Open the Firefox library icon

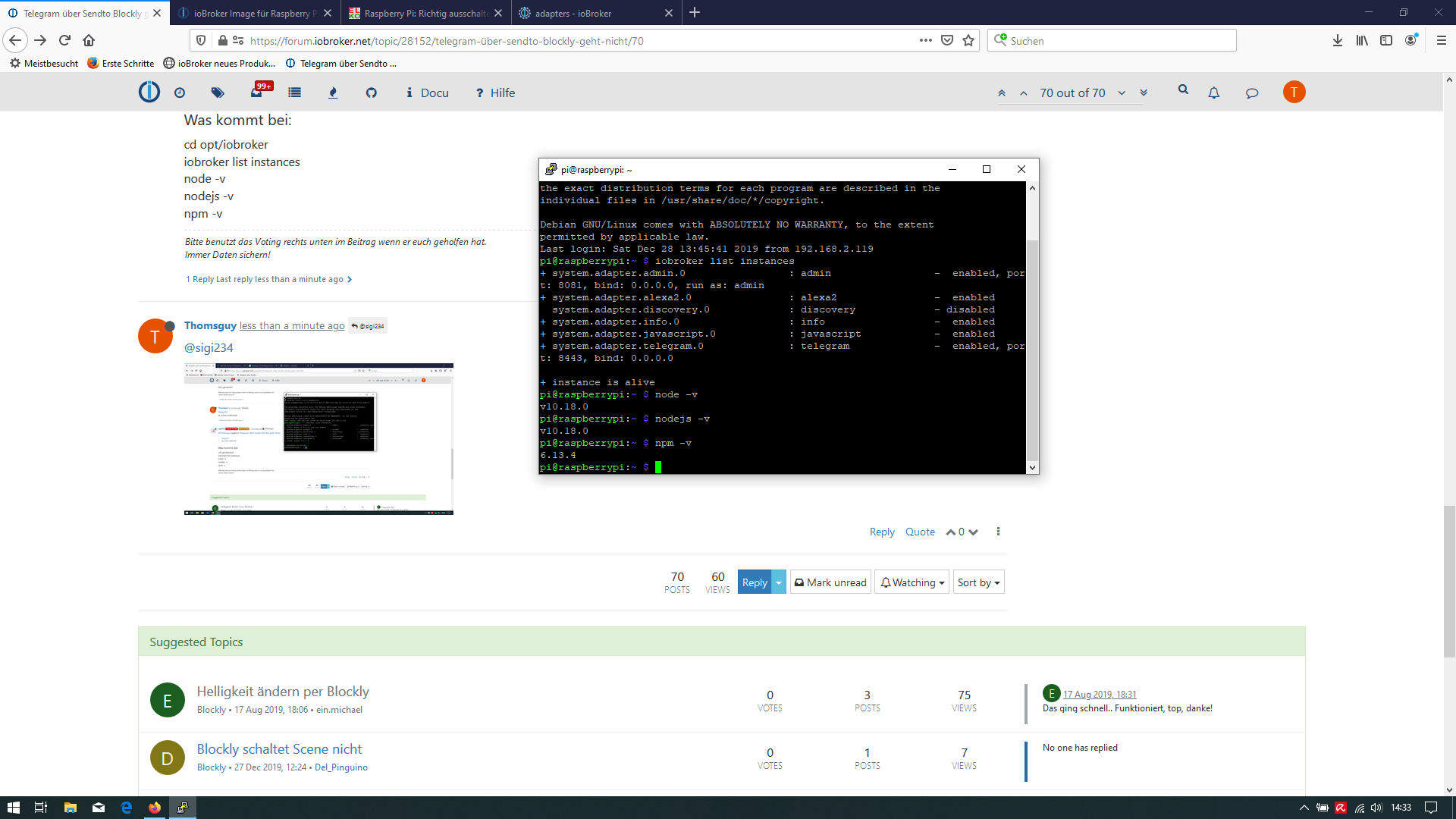[x=1362, y=40]
